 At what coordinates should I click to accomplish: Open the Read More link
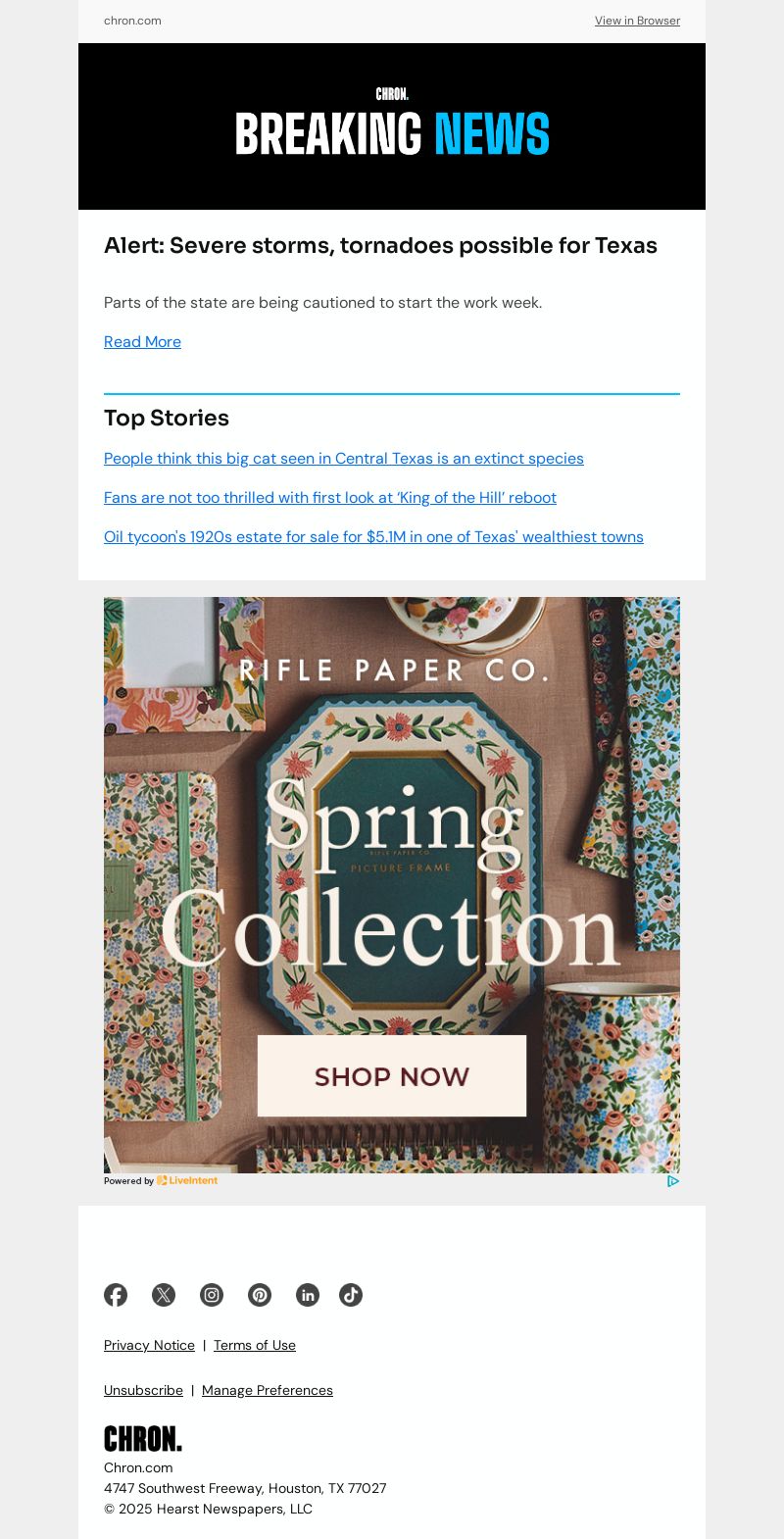click(142, 341)
